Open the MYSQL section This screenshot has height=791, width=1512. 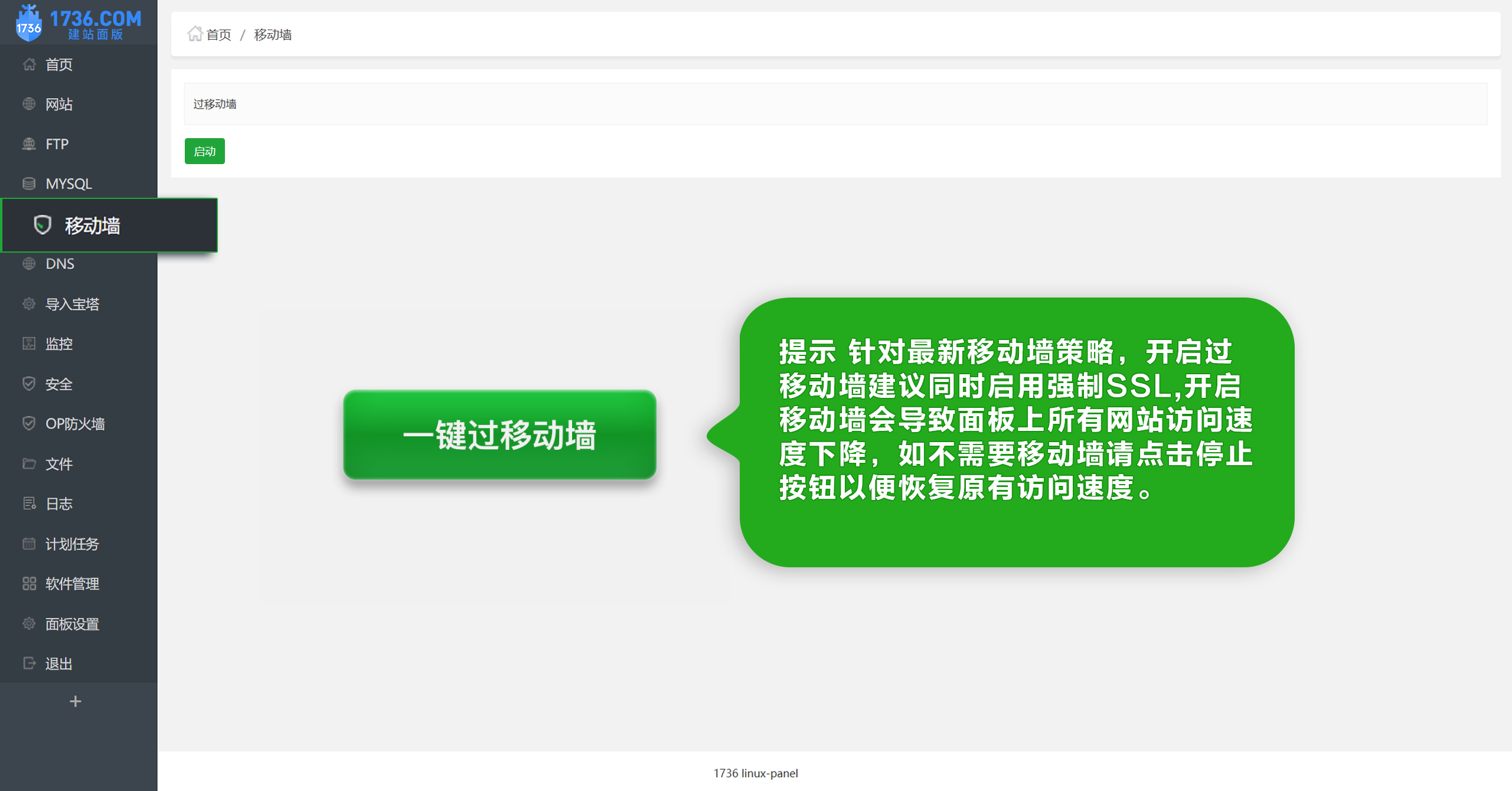pyautogui.click(x=79, y=184)
